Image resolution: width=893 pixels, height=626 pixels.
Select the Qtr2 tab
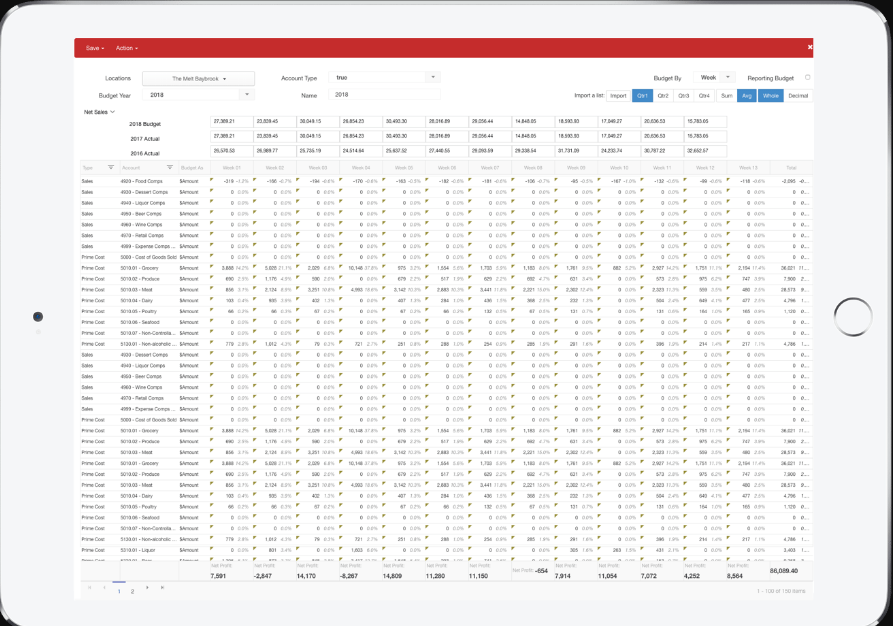coord(663,96)
